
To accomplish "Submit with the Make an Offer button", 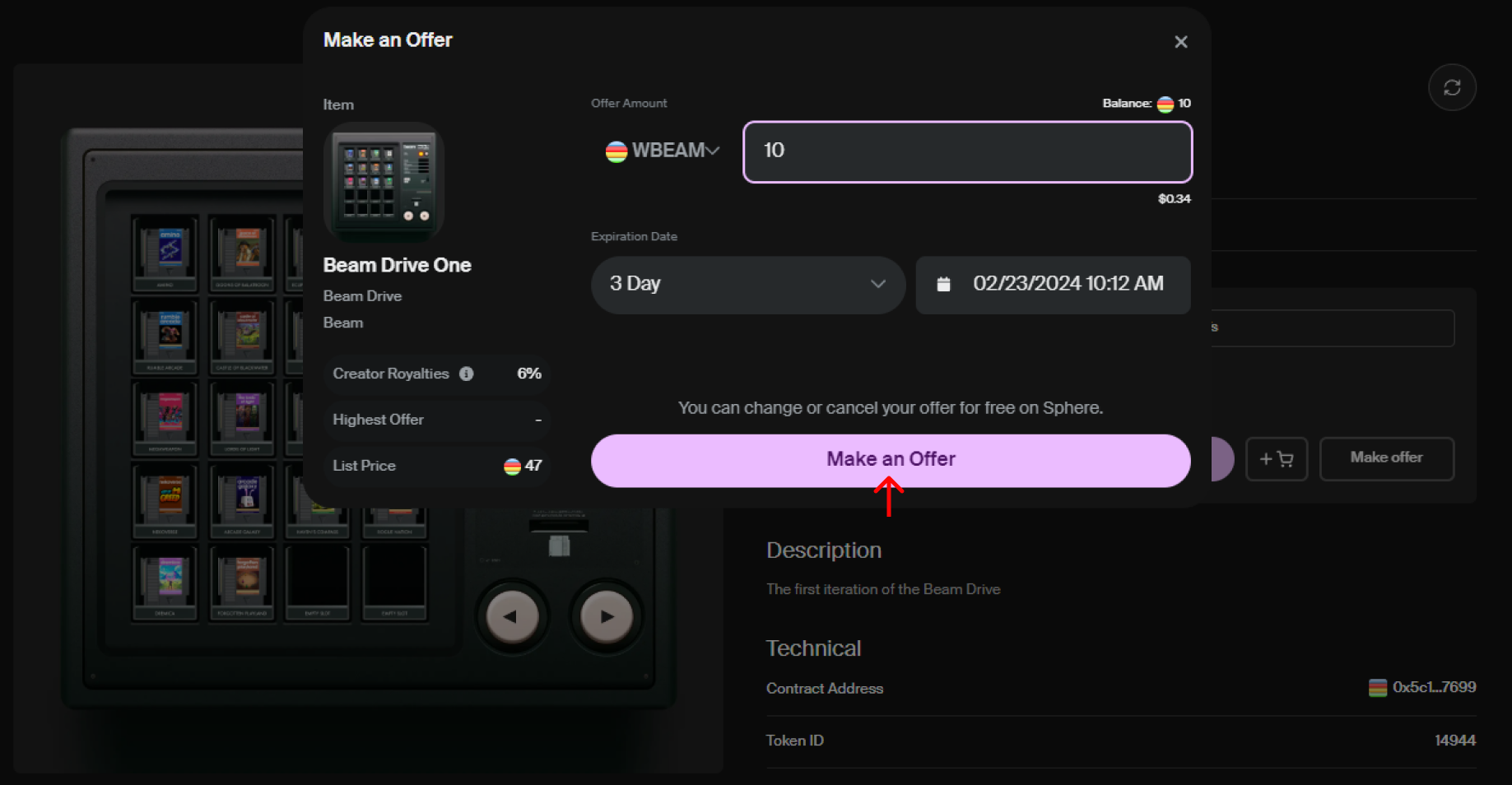I will [x=891, y=460].
